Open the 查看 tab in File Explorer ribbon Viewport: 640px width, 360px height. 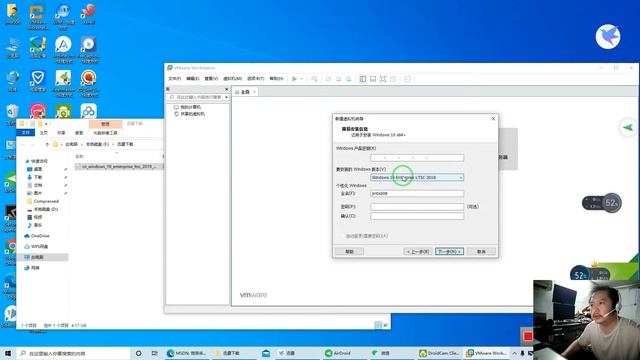click(x=79, y=133)
